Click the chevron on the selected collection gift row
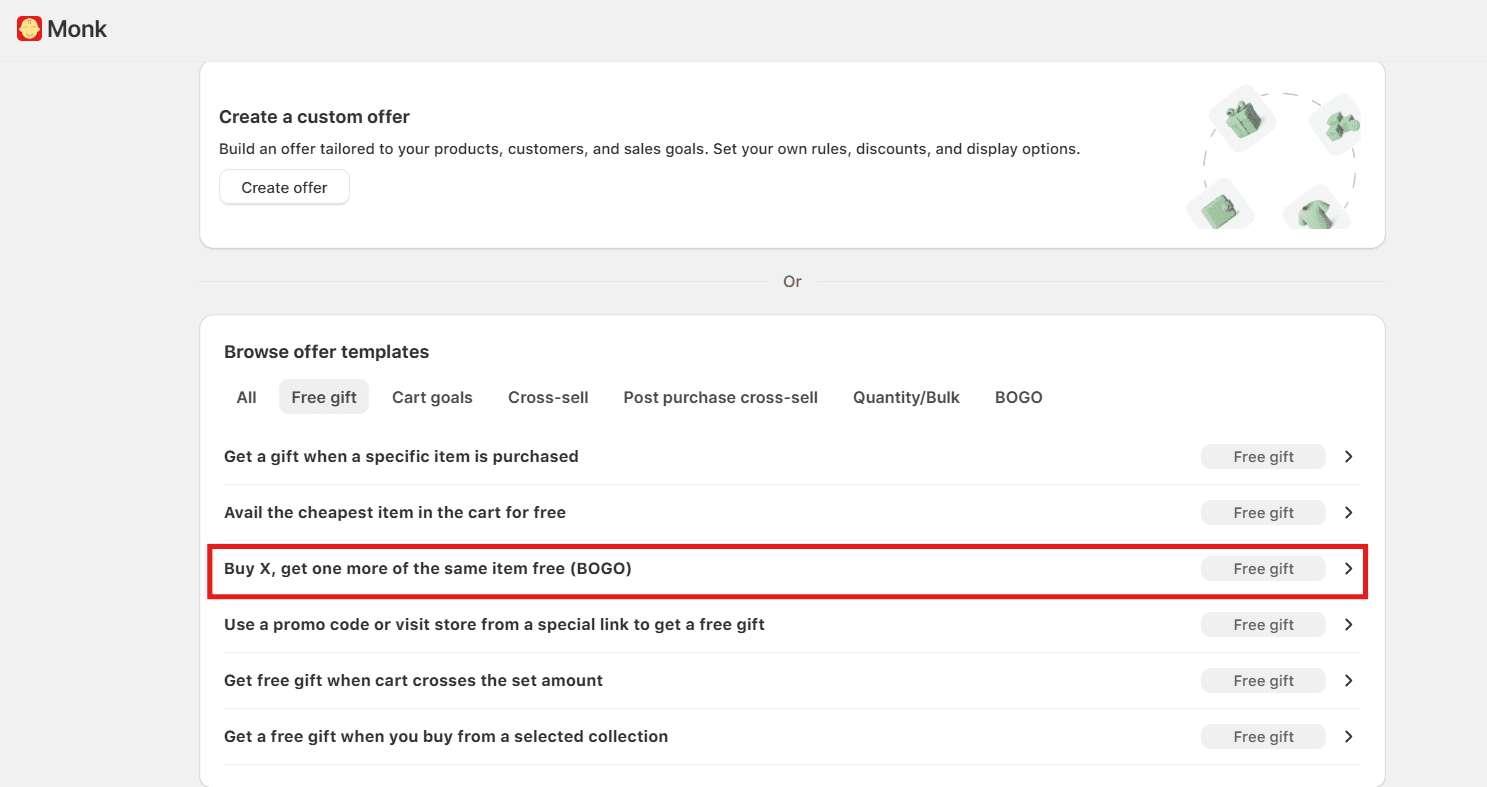 tap(1348, 736)
